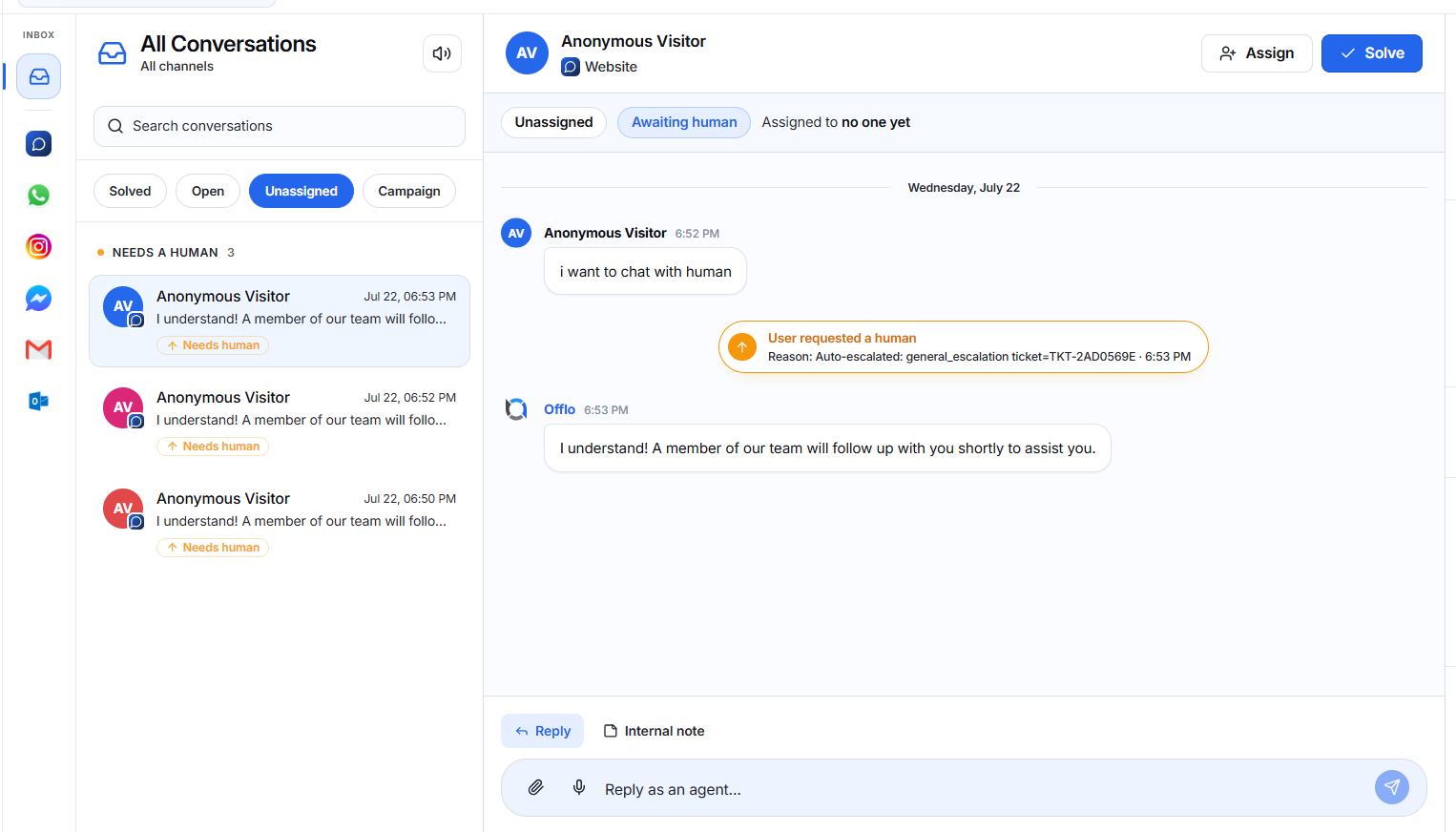
Task: Switch to the Reply tab
Action: [543, 731]
